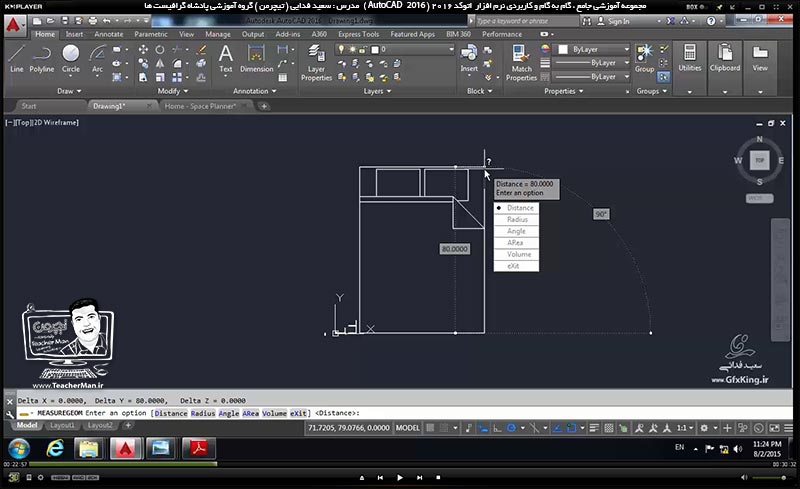
Task: Toggle lineweight display in status bar
Action: [594, 428]
